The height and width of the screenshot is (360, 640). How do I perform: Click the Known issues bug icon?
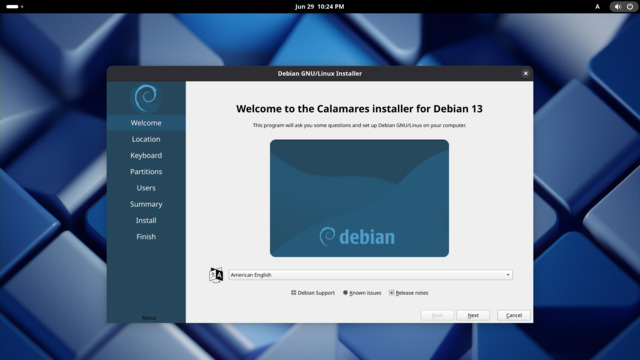pyautogui.click(x=345, y=293)
